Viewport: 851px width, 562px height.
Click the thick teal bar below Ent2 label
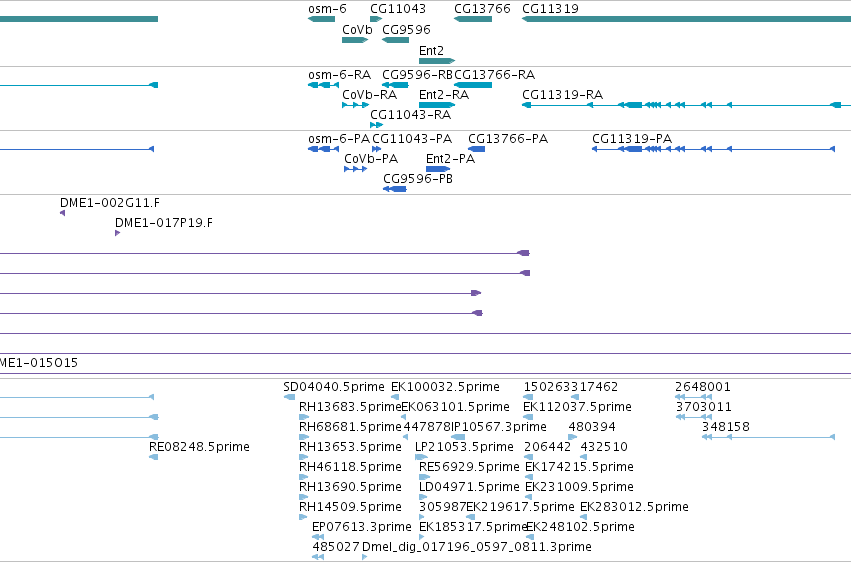(437, 61)
